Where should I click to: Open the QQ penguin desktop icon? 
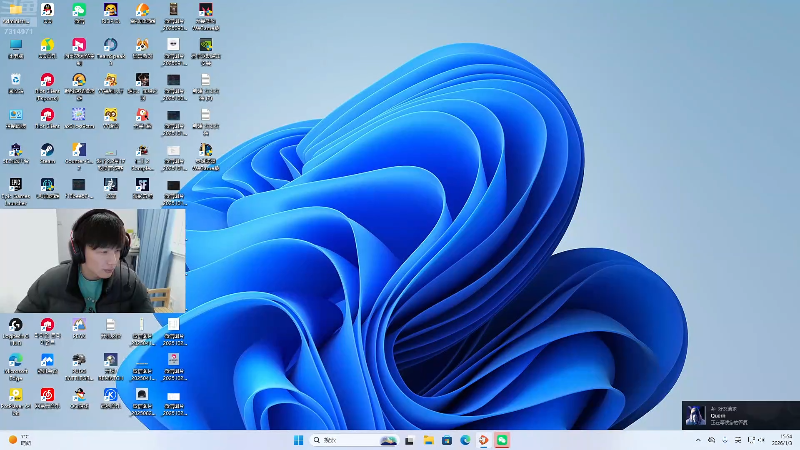[x=47, y=12]
